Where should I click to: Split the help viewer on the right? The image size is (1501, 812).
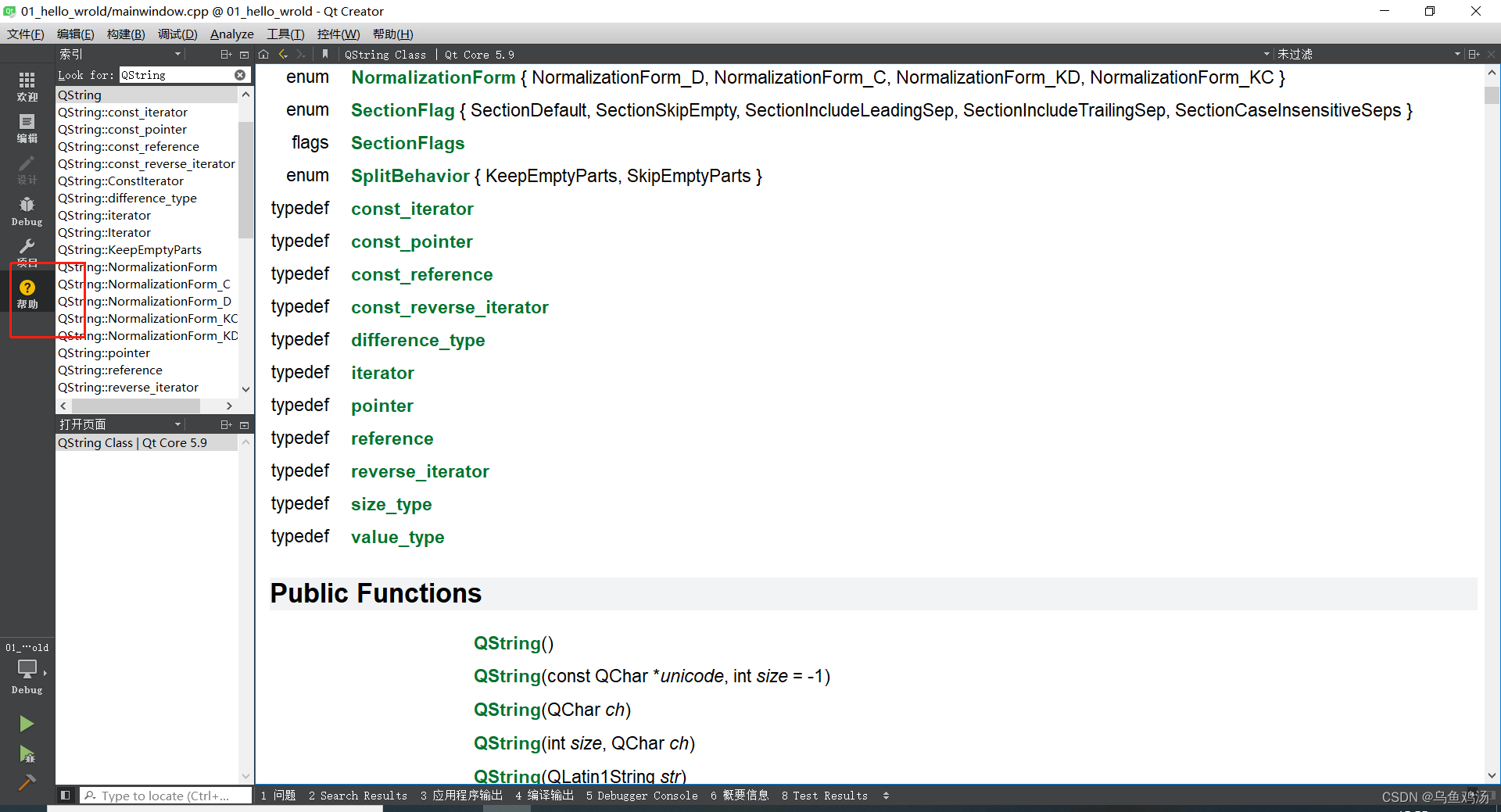point(1474,54)
